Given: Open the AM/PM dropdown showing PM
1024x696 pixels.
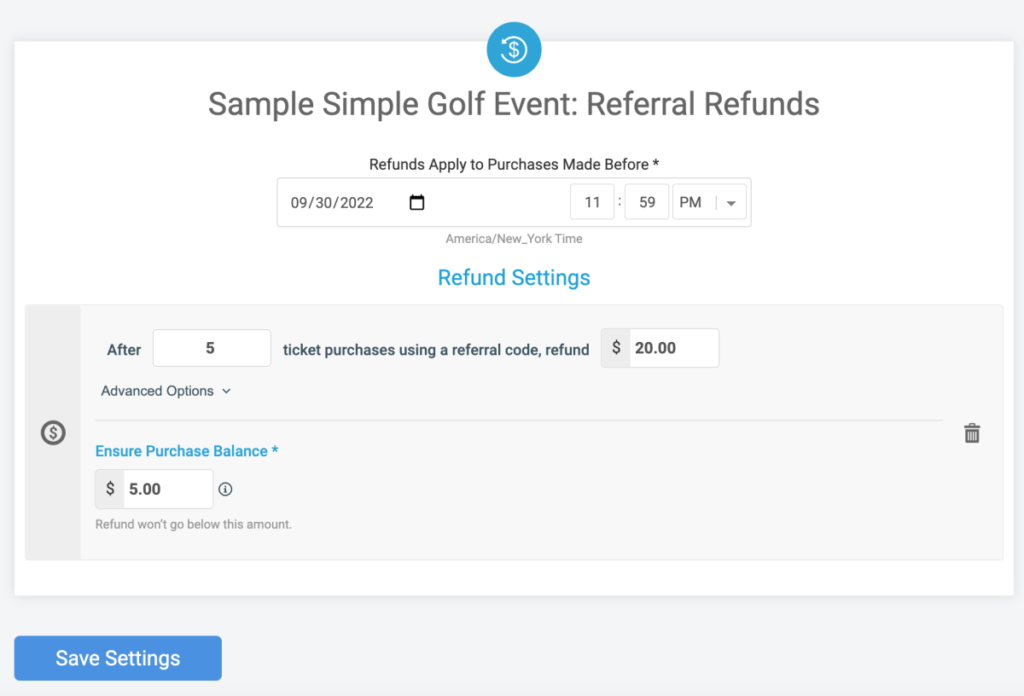Looking at the screenshot, I should [710, 203].
